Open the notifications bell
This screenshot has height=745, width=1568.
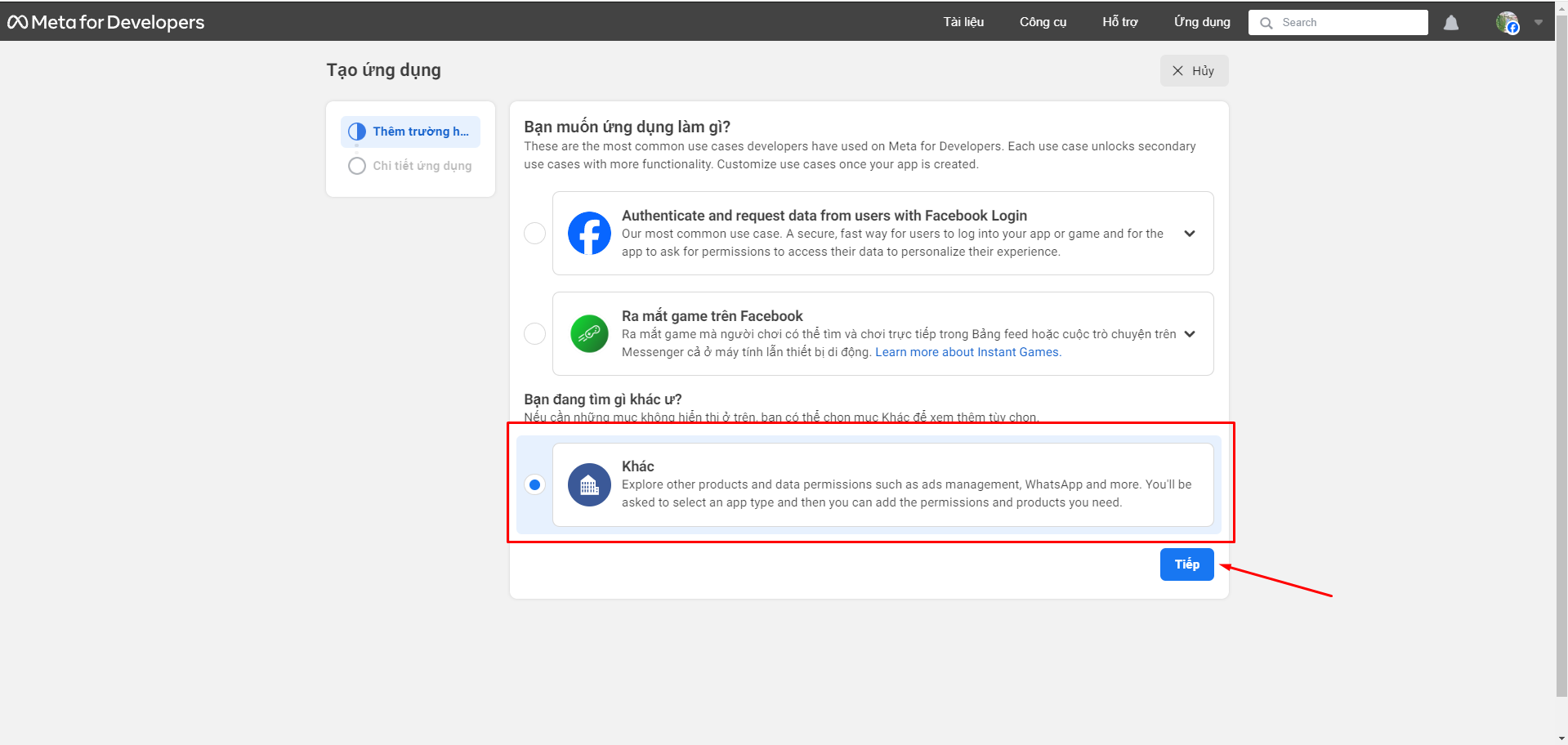click(1451, 23)
